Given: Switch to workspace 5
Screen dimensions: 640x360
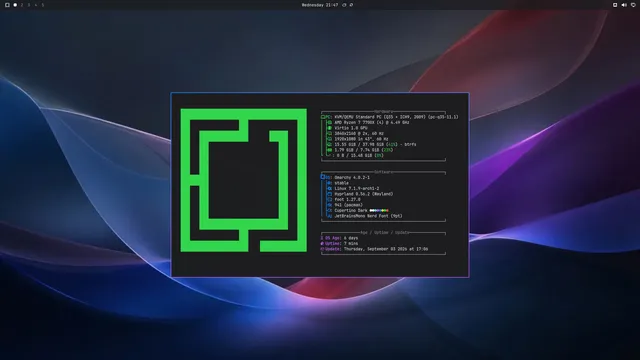Looking at the screenshot, I should click(42, 5).
